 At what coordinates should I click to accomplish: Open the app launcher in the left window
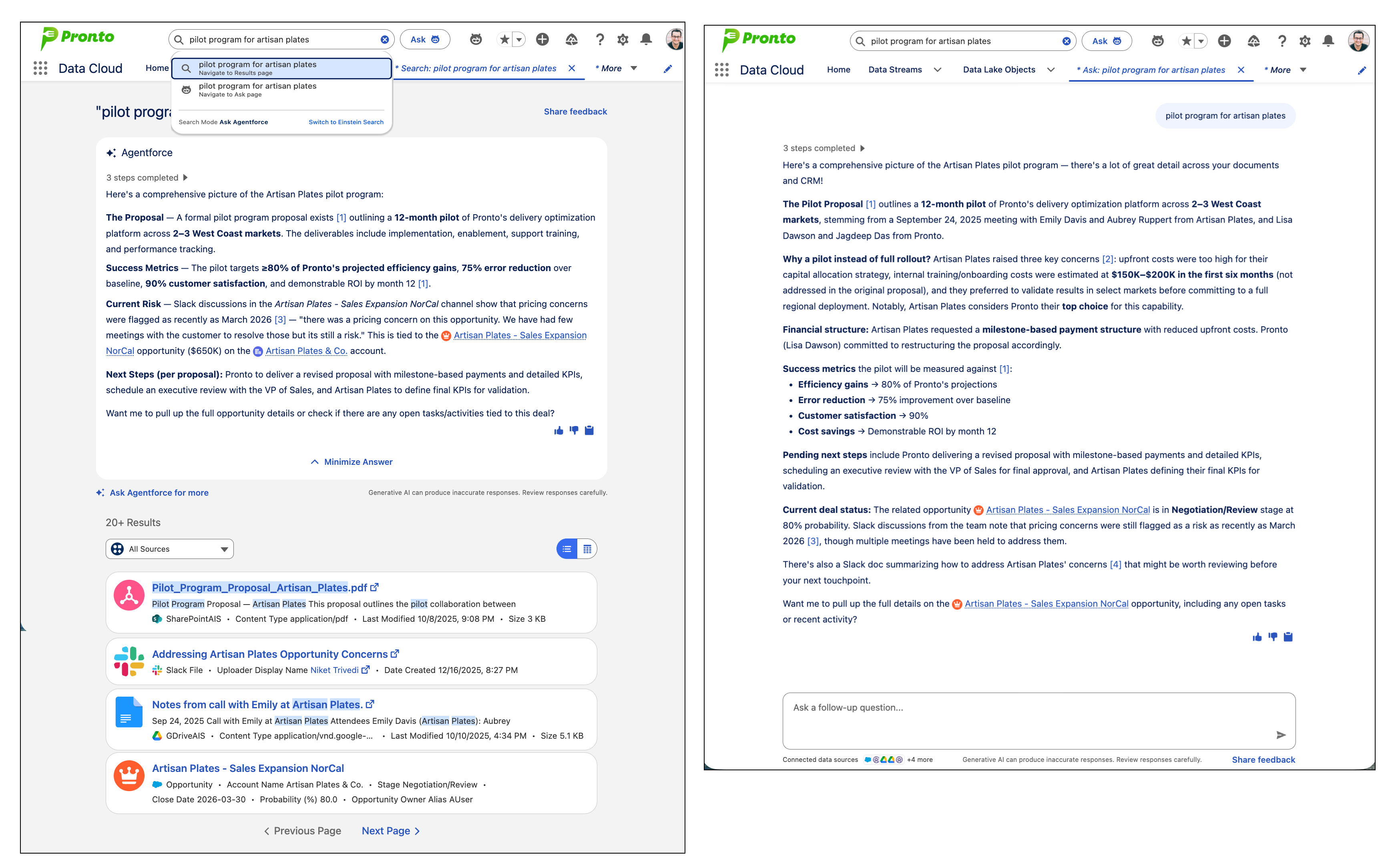click(x=40, y=68)
